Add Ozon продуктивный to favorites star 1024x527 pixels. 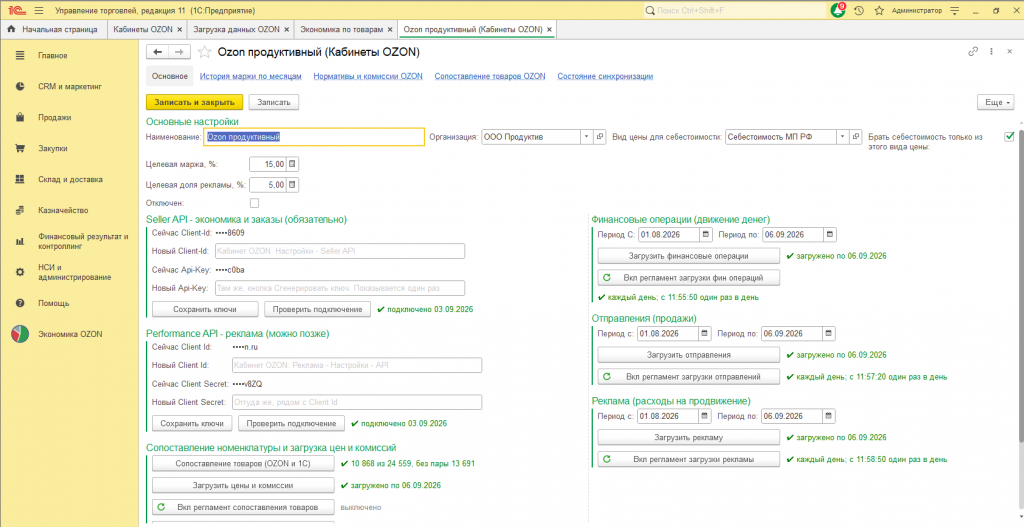click(x=204, y=52)
